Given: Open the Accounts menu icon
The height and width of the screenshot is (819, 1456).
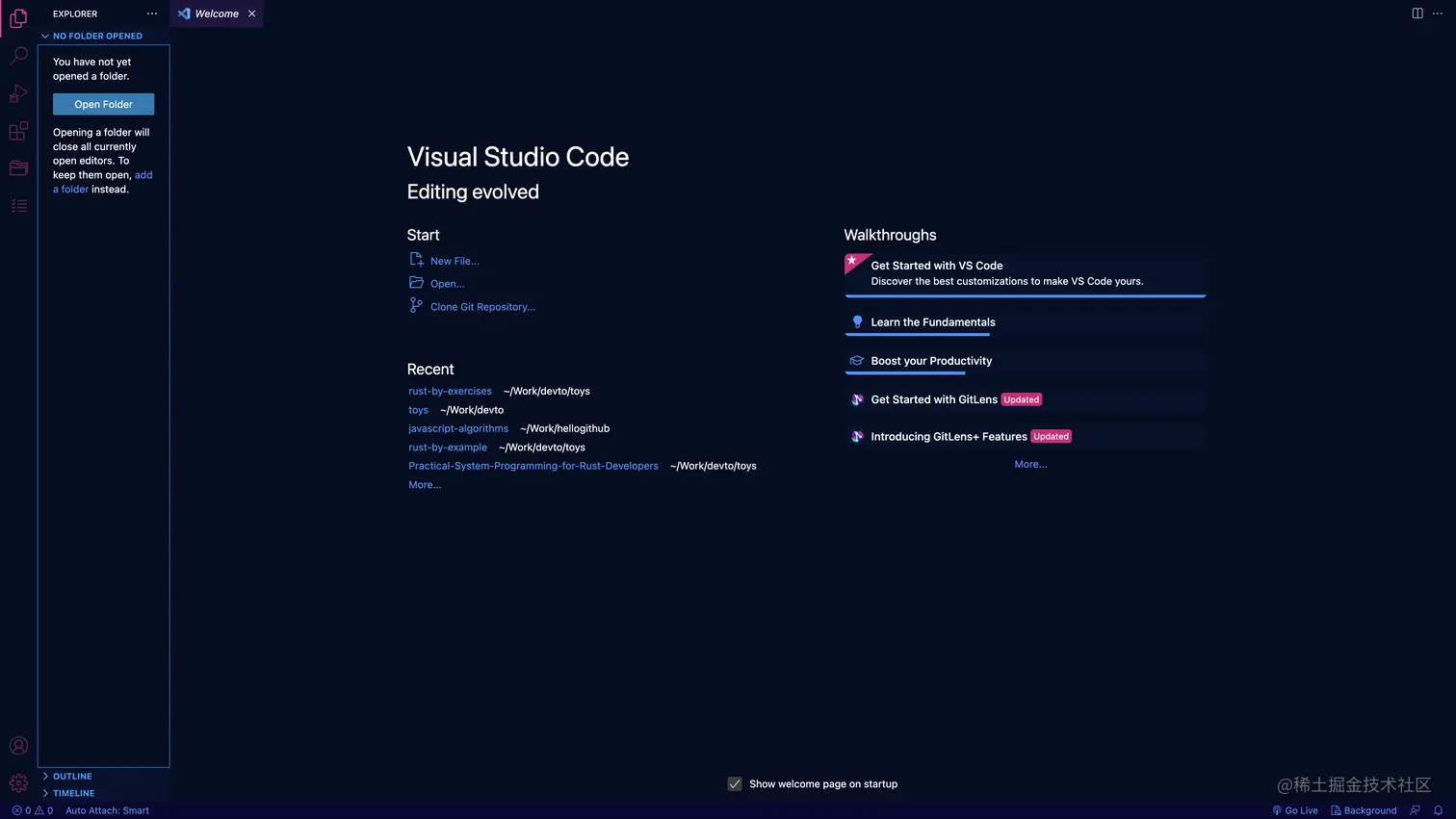Looking at the screenshot, I should click(x=18, y=746).
